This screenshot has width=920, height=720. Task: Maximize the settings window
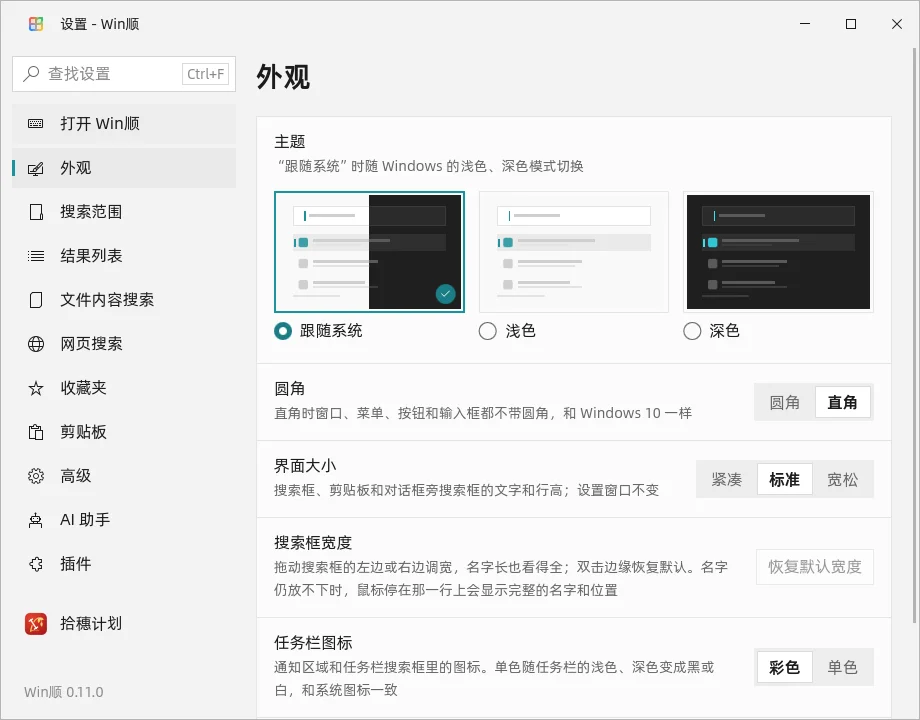851,24
